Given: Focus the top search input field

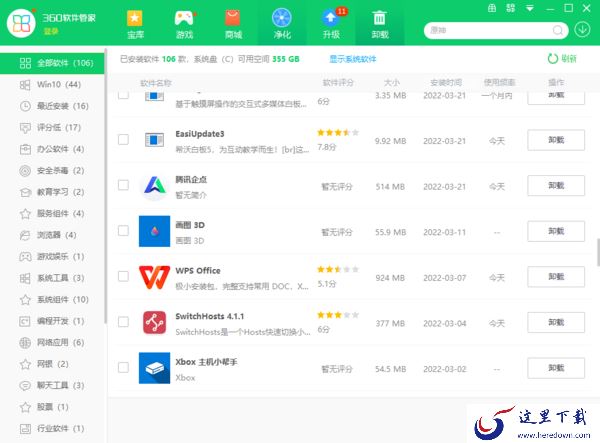Looking at the screenshot, I should click(490, 30).
